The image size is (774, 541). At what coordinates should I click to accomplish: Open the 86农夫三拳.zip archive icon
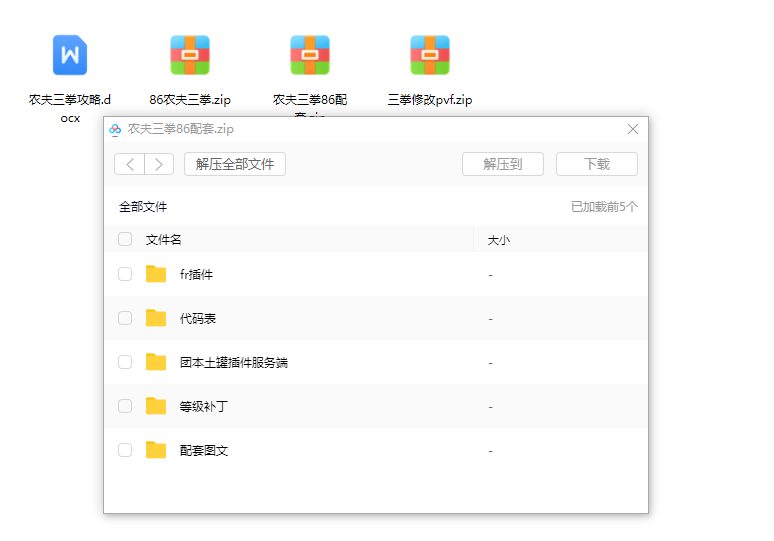click(190, 55)
